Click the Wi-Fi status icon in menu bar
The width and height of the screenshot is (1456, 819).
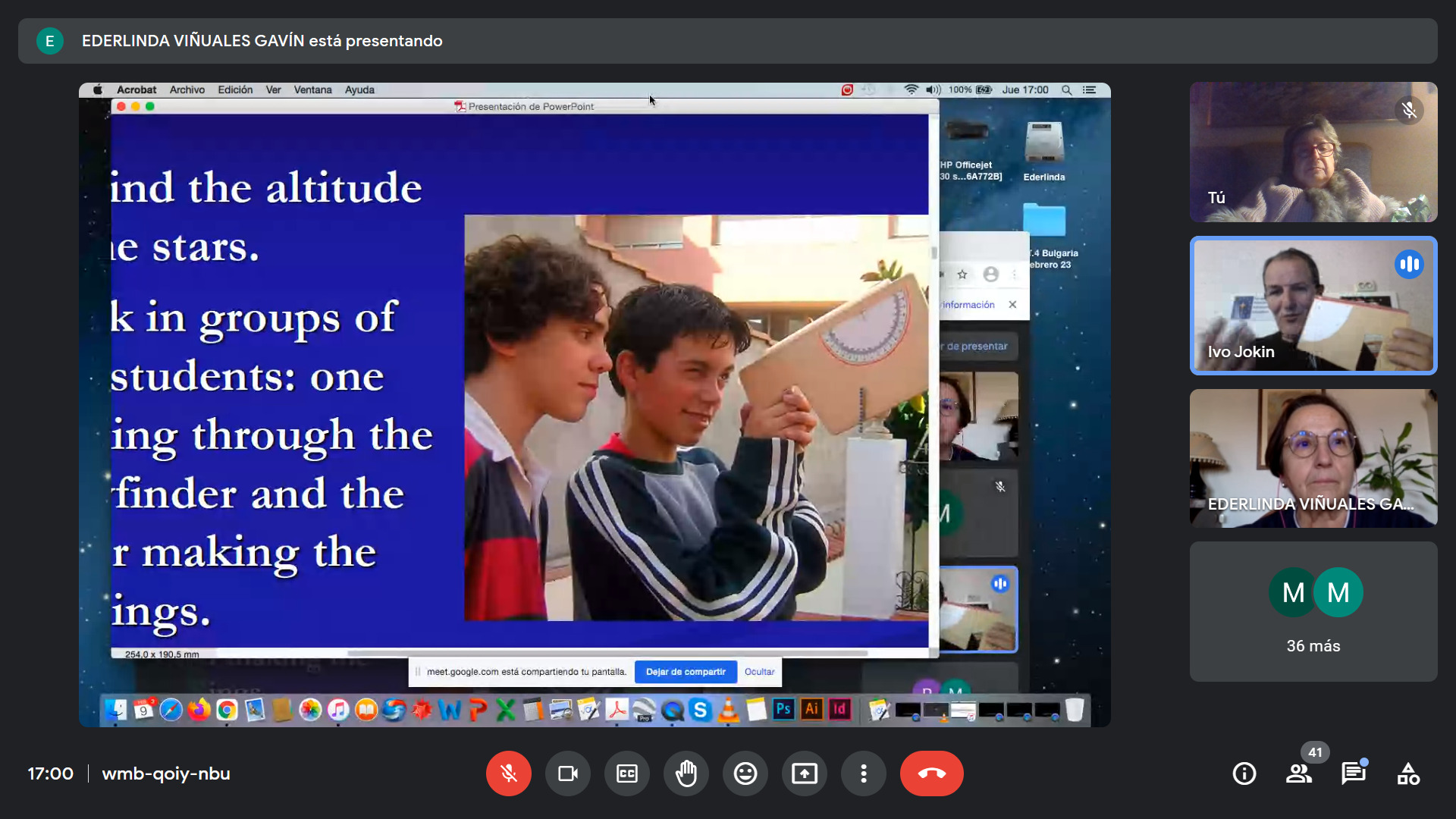pyautogui.click(x=911, y=89)
